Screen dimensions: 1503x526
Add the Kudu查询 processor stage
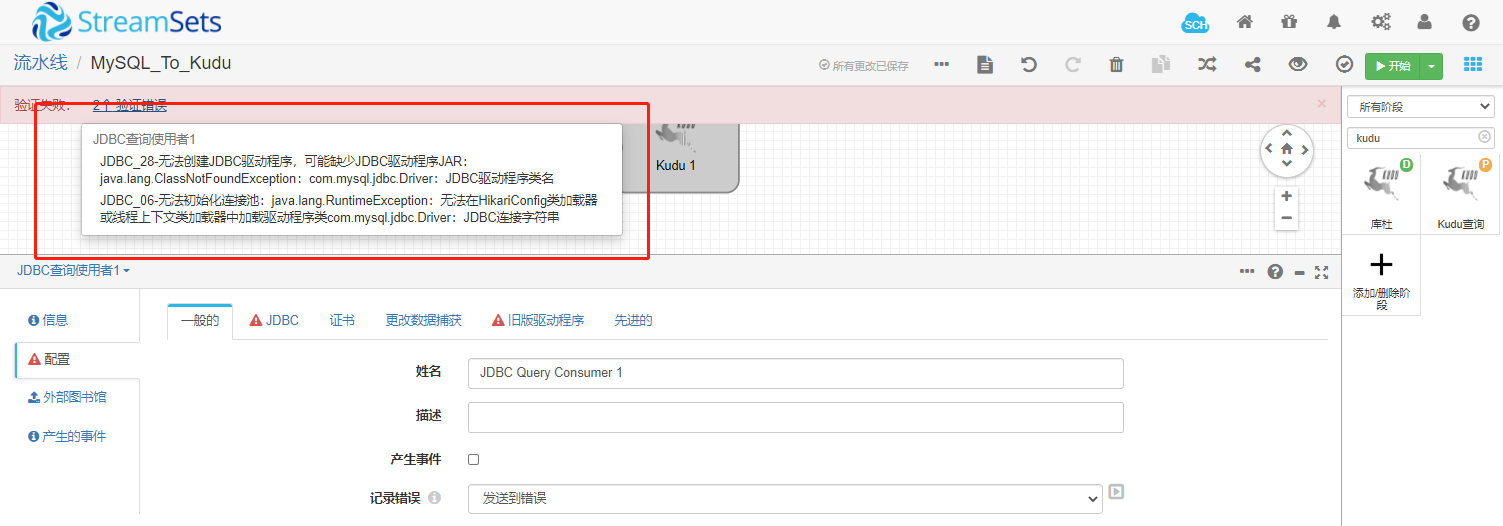1460,194
